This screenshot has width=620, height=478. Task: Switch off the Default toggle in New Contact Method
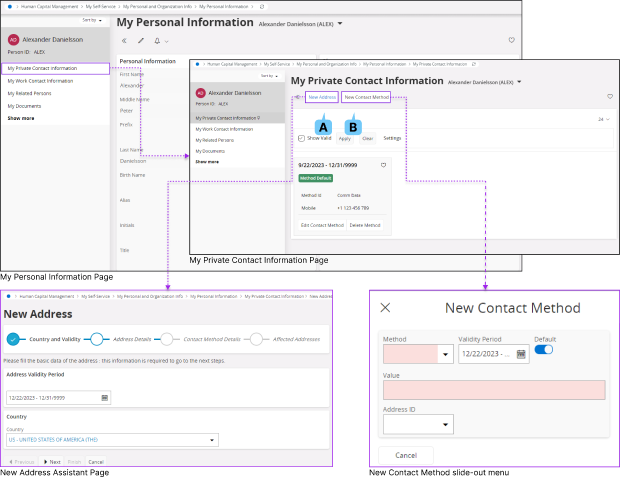coord(544,350)
